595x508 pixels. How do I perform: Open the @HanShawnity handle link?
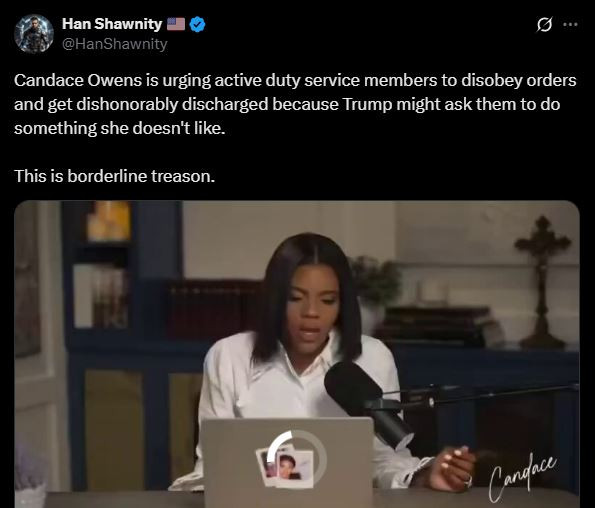(114, 44)
